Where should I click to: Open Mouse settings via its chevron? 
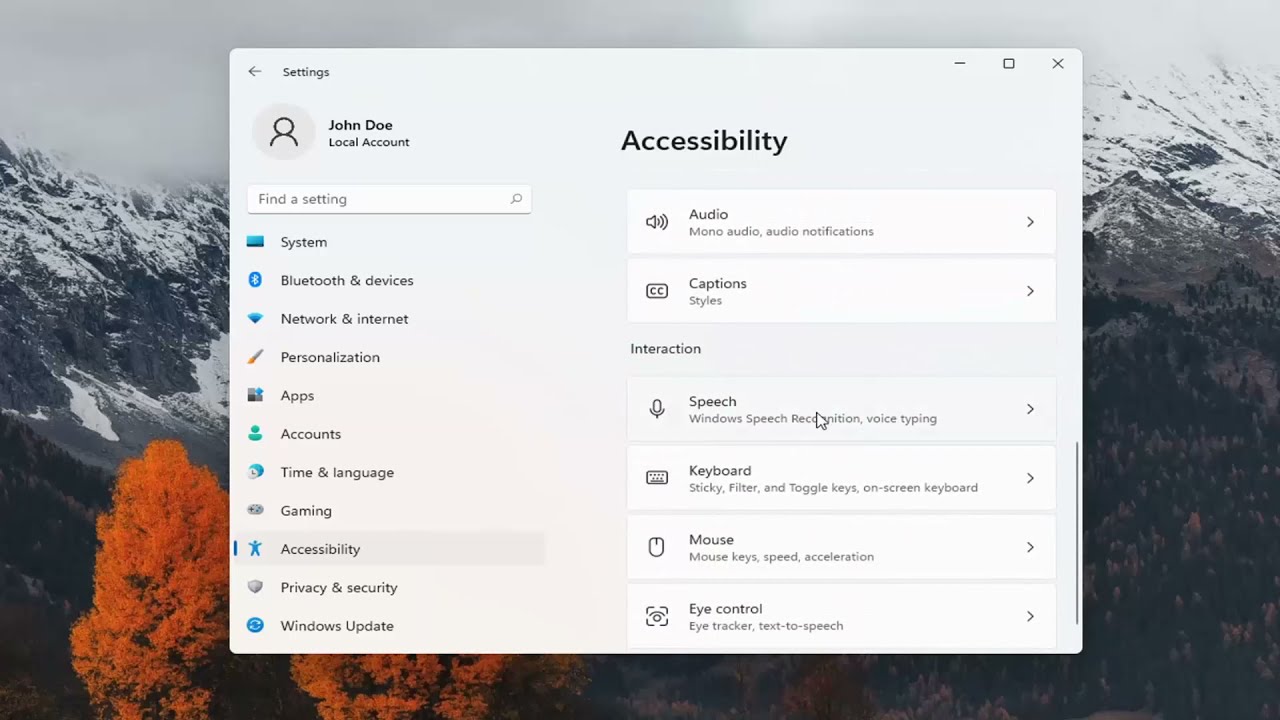point(1030,547)
